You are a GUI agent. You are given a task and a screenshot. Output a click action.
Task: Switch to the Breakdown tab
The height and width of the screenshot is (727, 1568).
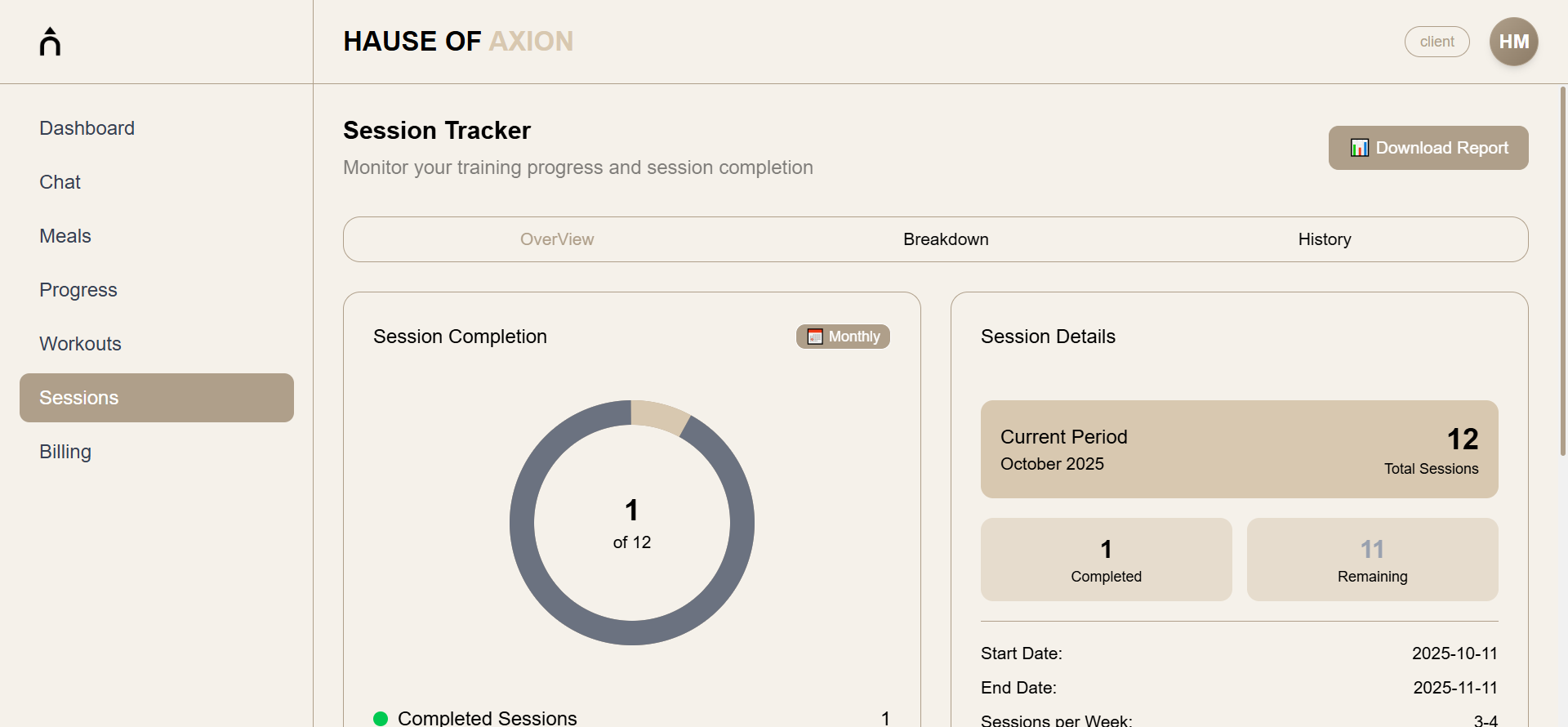tap(946, 239)
